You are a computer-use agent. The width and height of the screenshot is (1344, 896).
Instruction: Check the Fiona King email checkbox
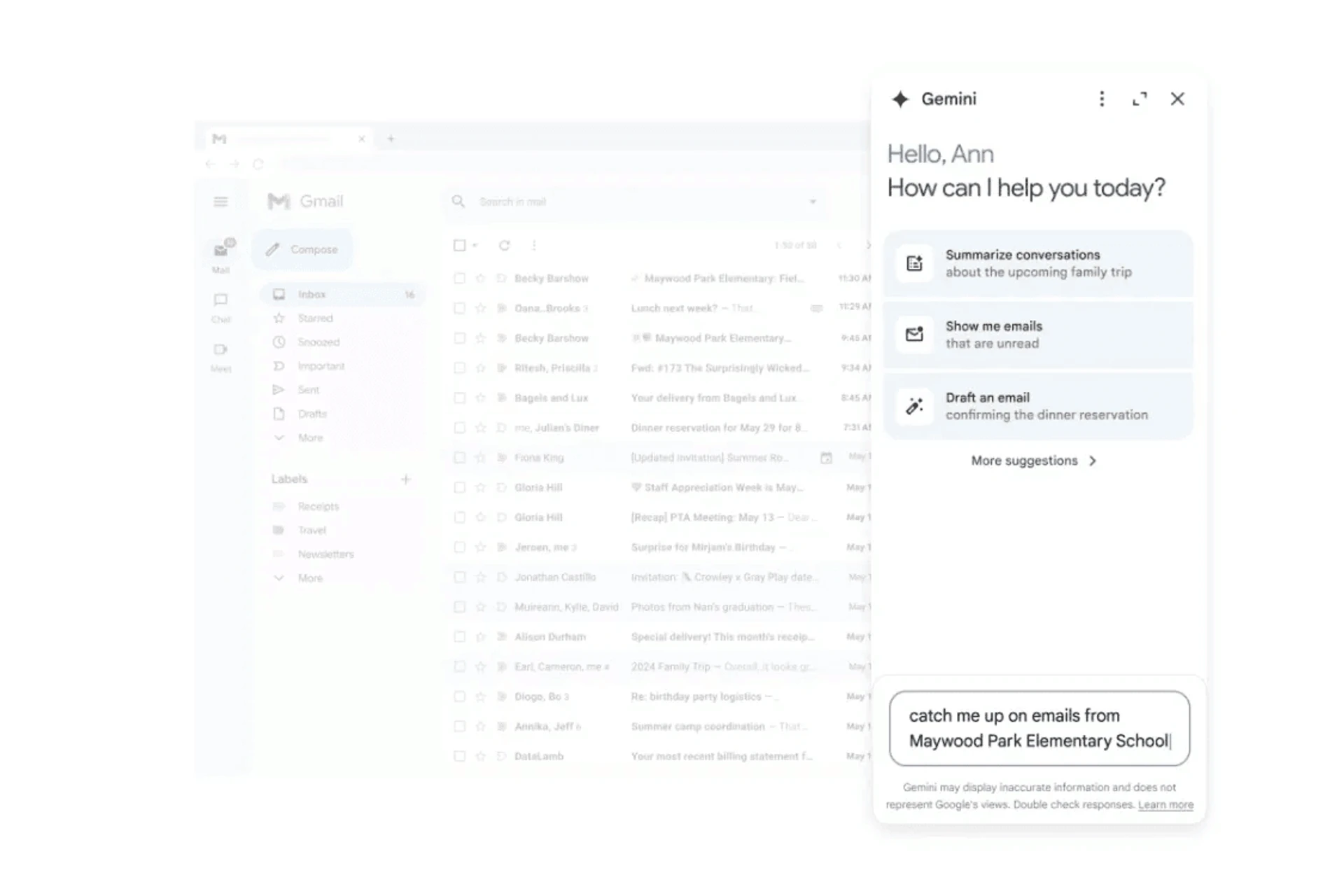click(459, 457)
